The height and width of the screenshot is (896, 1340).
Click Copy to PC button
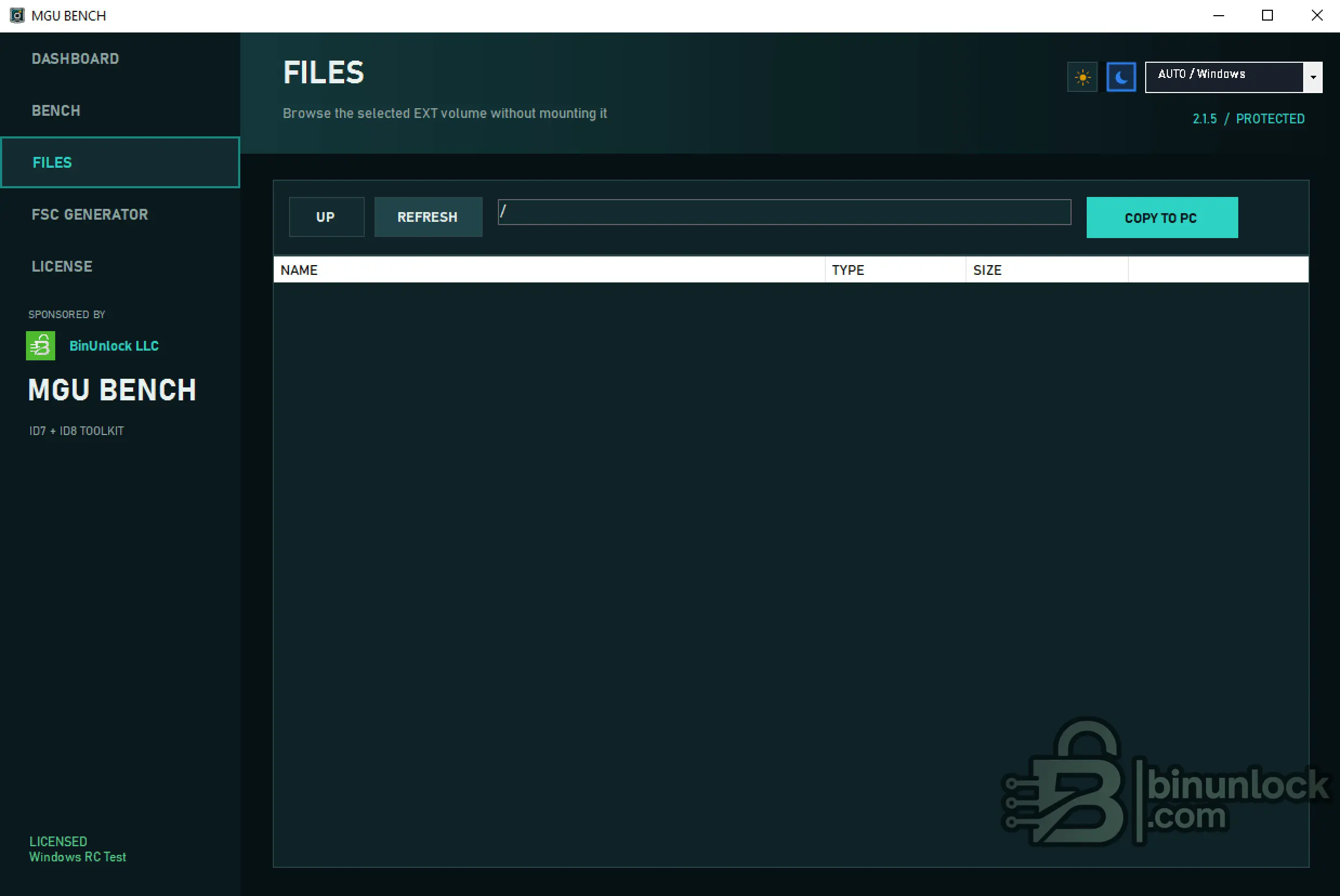click(x=1162, y=218)
